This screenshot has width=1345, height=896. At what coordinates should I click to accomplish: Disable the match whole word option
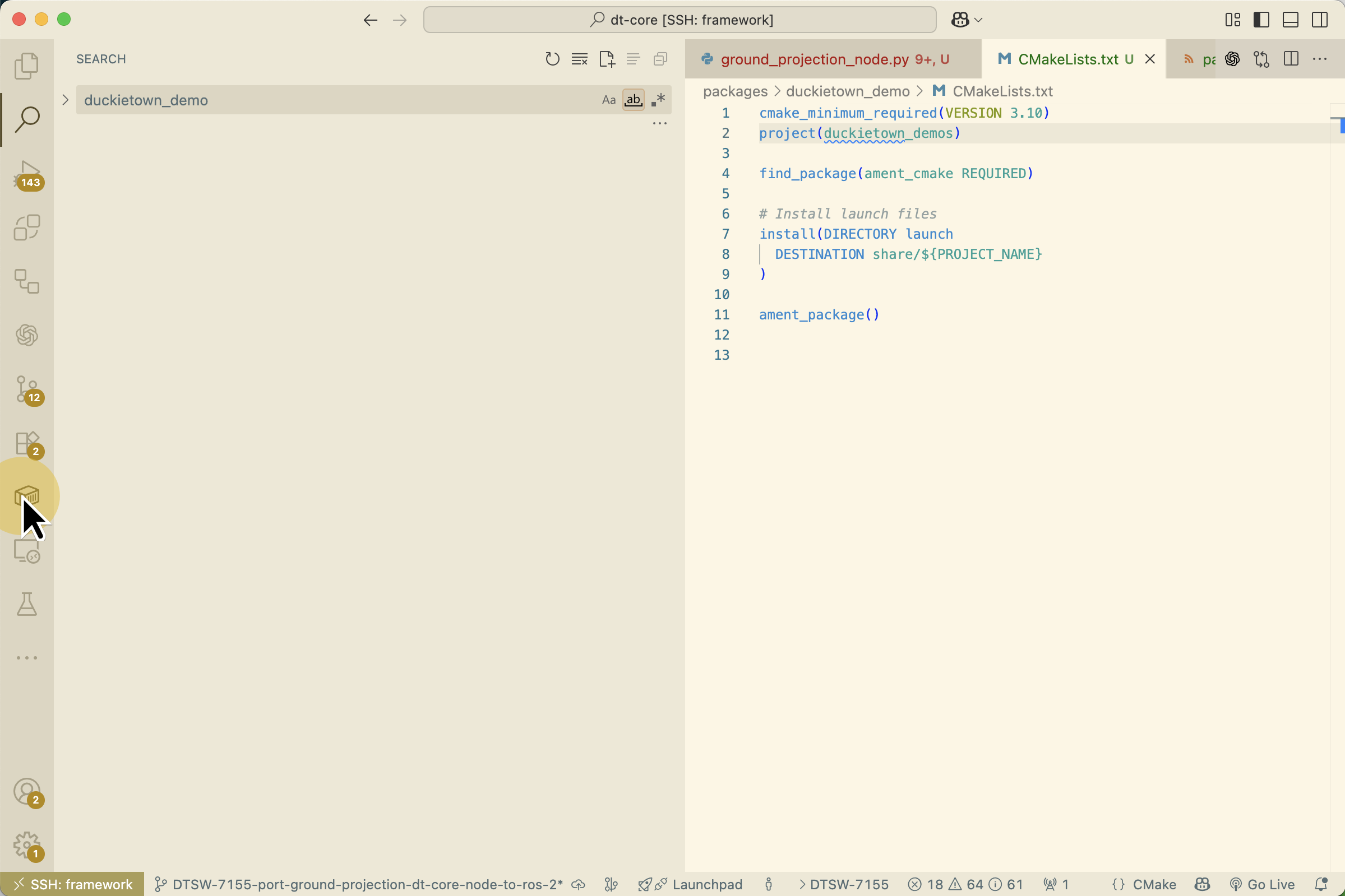633,99
